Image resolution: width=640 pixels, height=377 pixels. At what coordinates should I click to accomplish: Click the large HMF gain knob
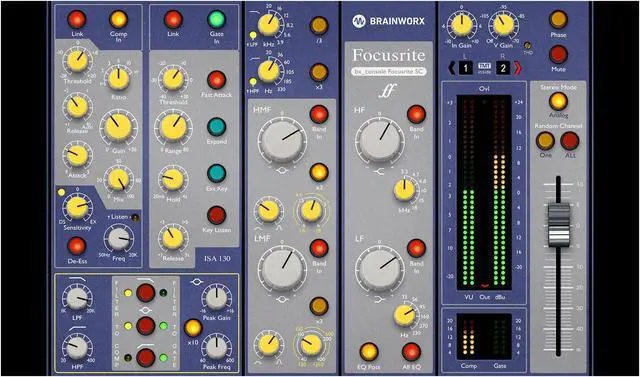tap(282, 140)
